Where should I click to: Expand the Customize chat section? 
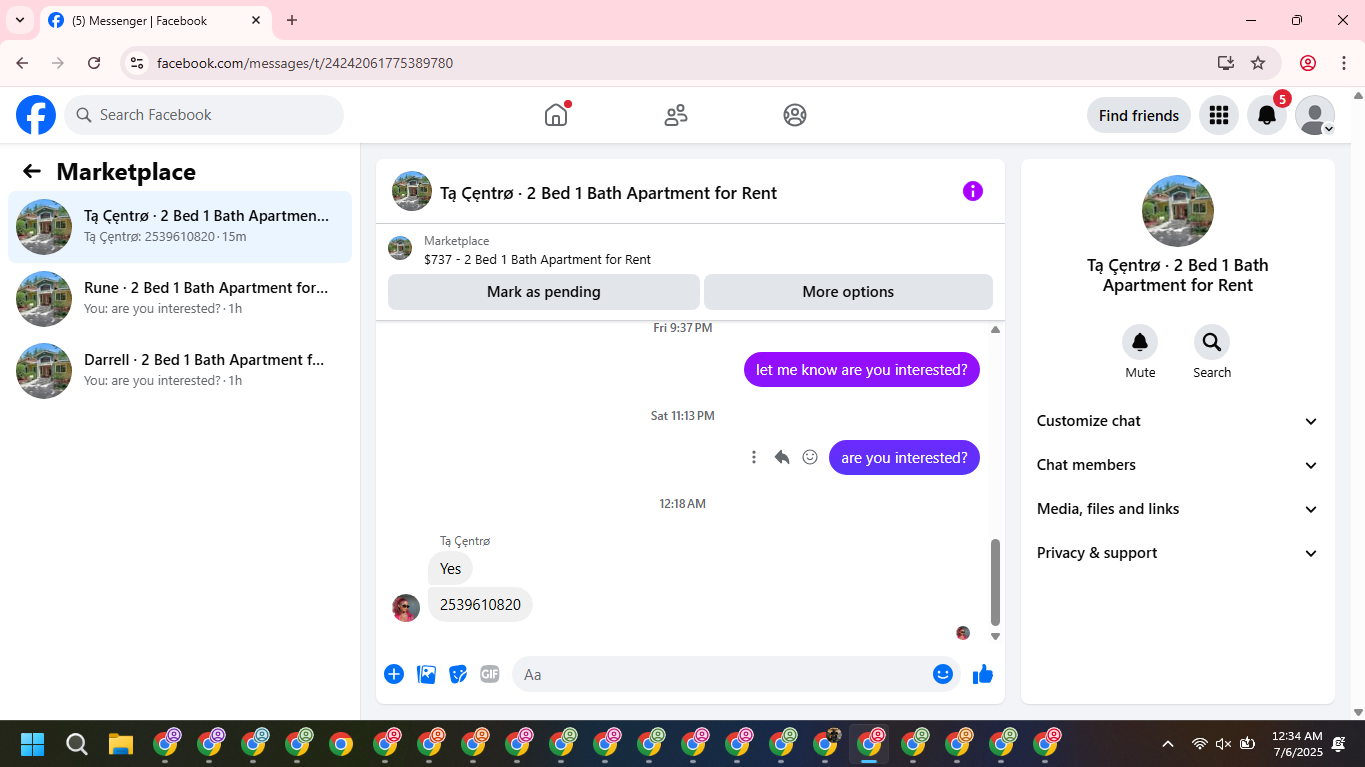1178,421
